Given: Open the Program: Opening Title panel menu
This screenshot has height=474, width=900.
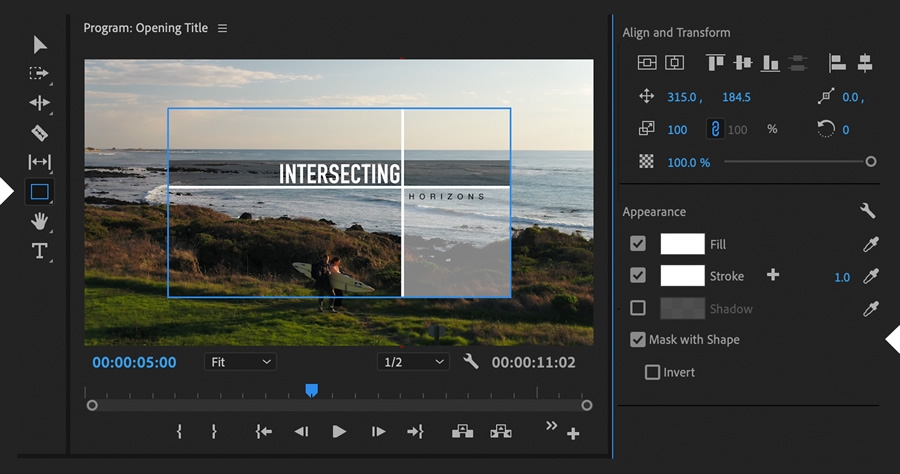Looking at the screenshot, I should 223,28.
